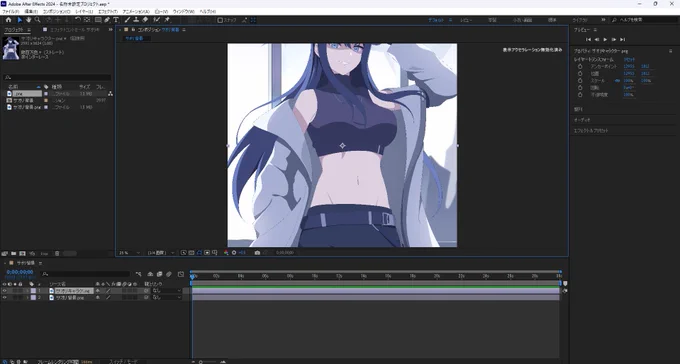Open the プロジェクト panel menu
The height and width of the screenshot is (364, 680).
29,30
